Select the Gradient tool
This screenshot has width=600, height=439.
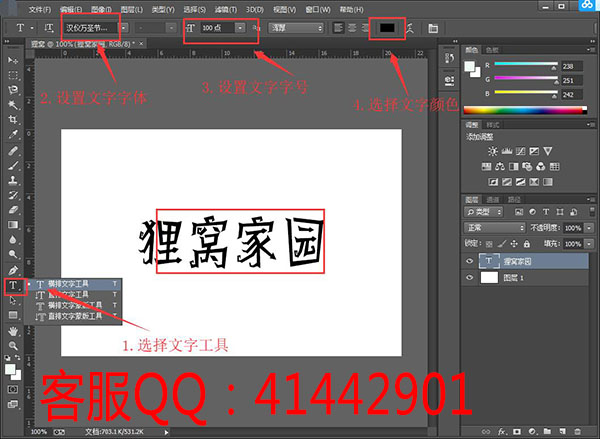(13, 225)
